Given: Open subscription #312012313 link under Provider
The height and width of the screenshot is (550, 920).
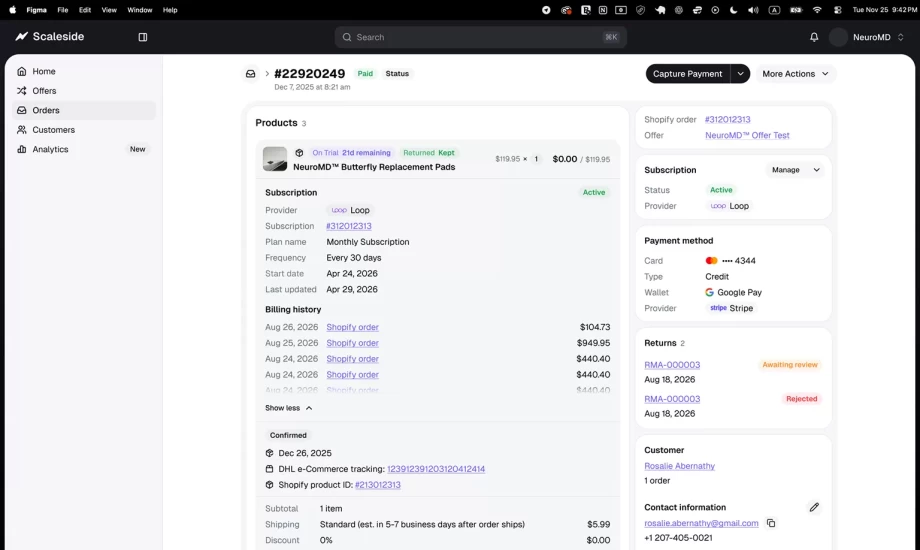Looking at the screenshot, I should coord(349,226).
